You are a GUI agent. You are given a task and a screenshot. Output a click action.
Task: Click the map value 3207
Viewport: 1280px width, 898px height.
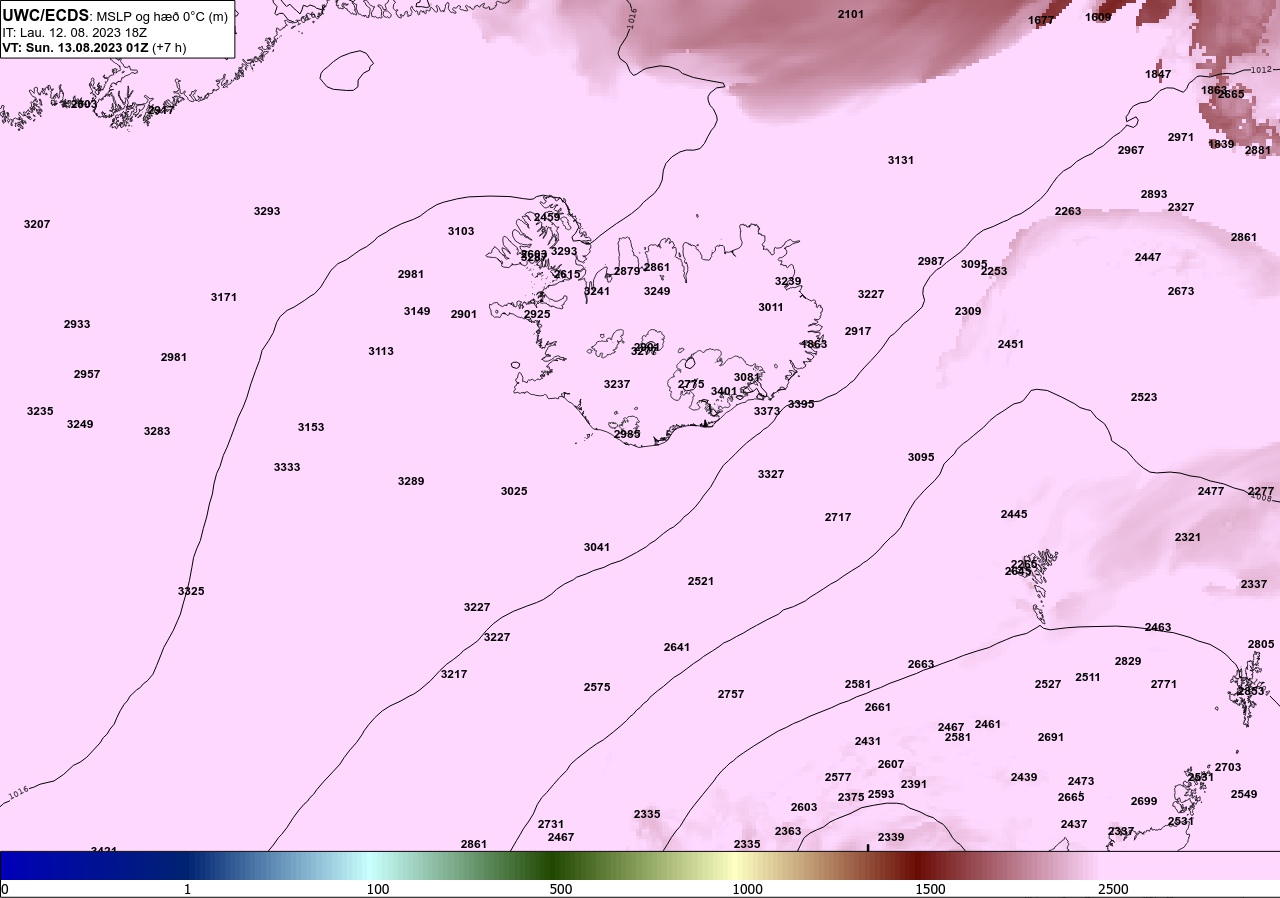37,224
